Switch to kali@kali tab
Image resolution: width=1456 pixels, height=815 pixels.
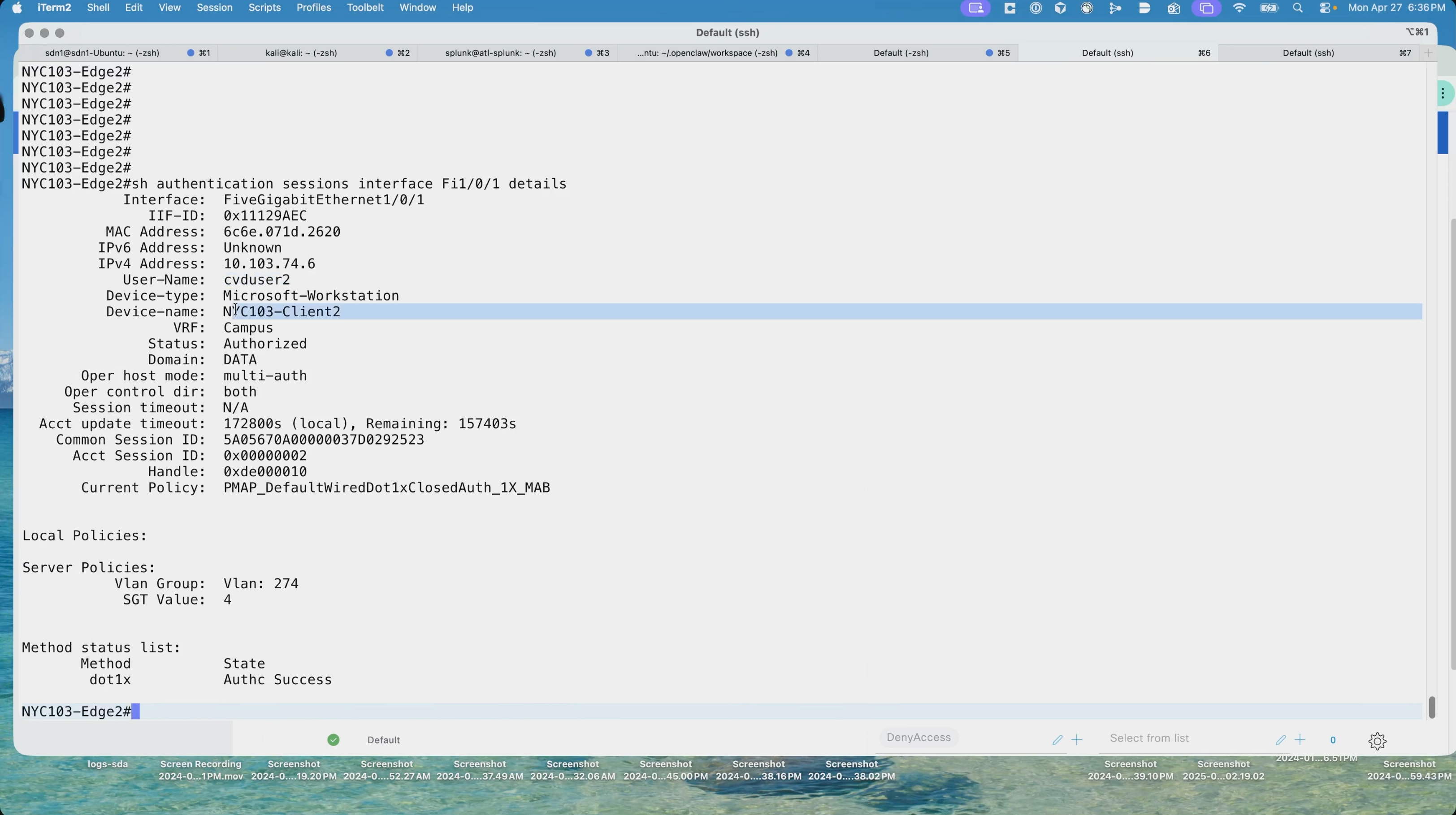tap(318, 53)
